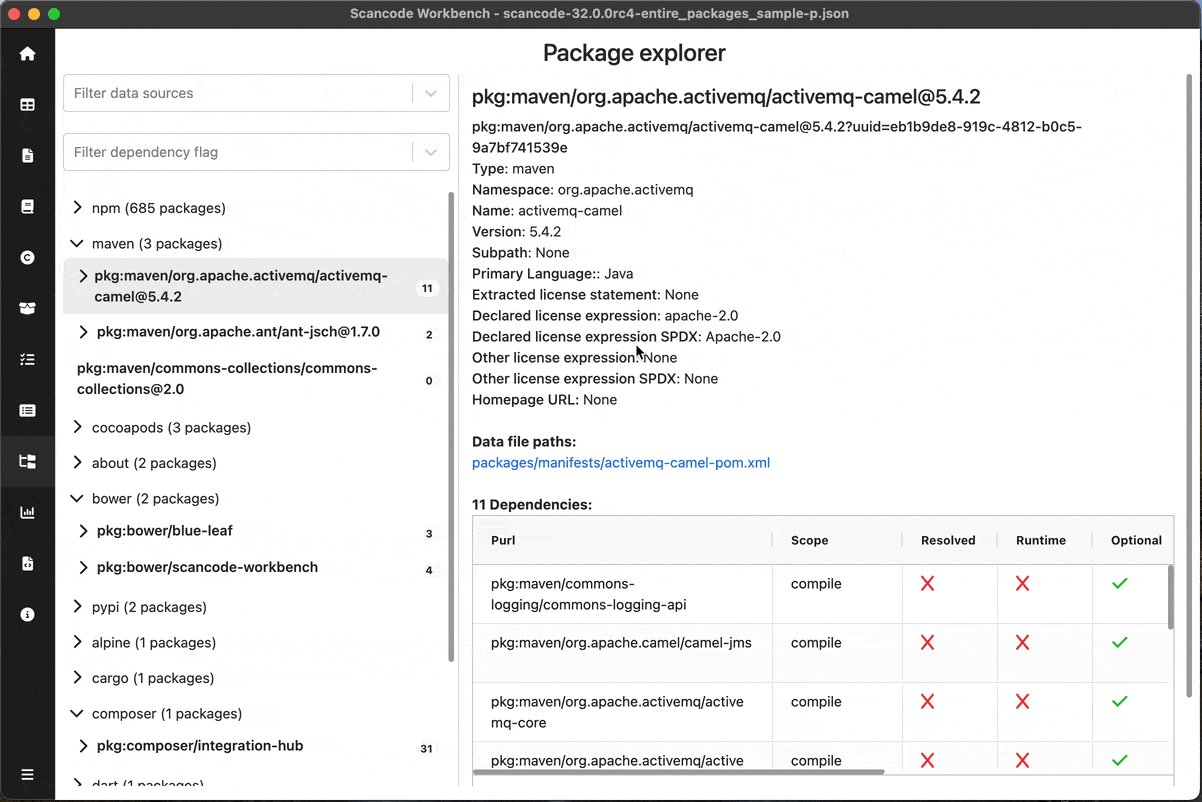Expand the about (2 packages) group

click(78, 463)
